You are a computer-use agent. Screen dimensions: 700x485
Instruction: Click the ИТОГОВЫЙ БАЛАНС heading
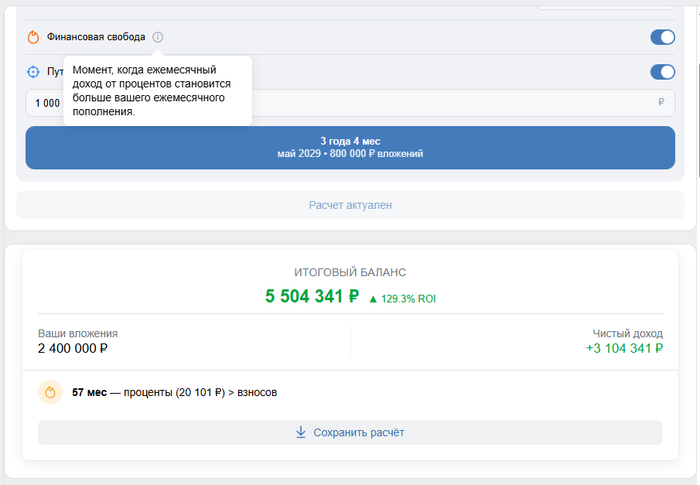[350, 272]
